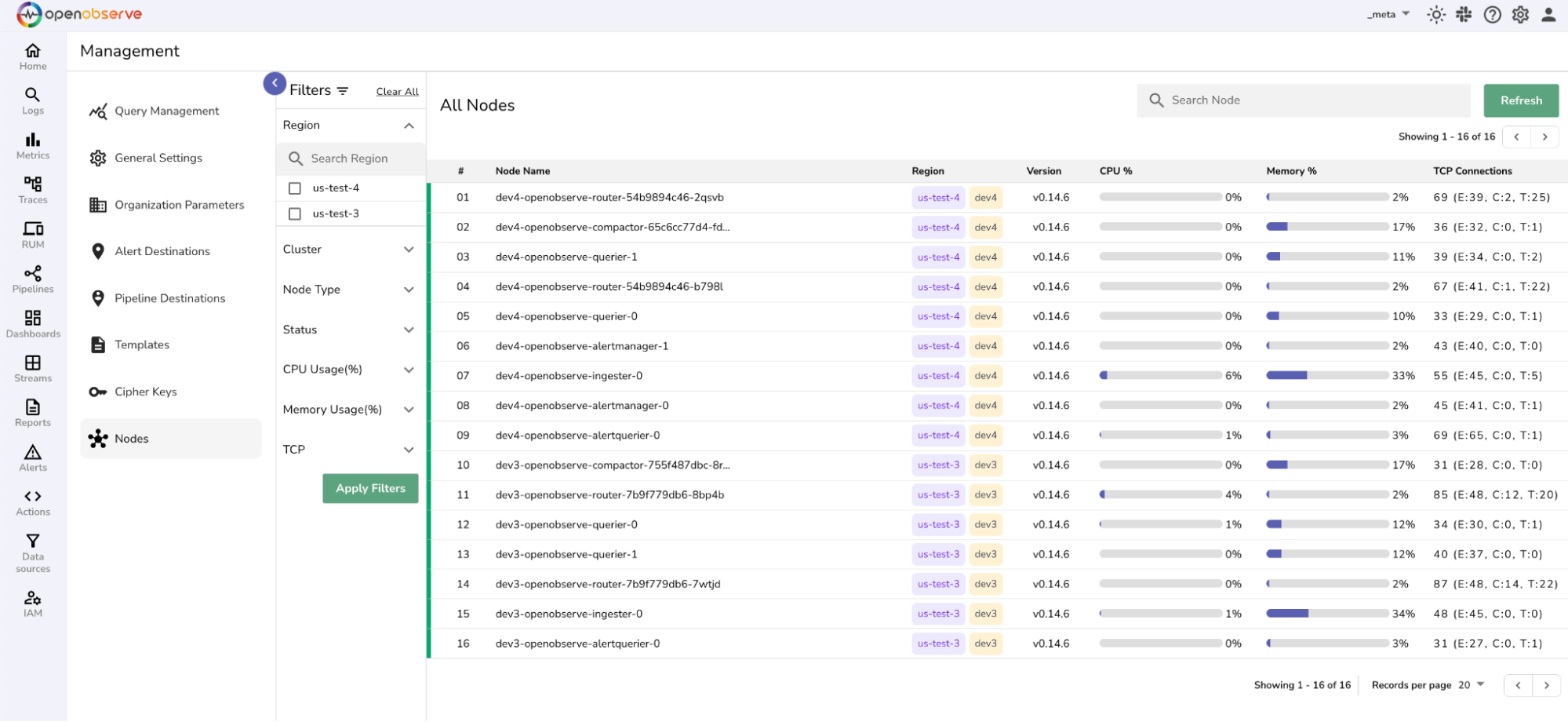Collapse the filters panel with arrow button
This screenshot has height=722, width=1568.
point(275,83)
